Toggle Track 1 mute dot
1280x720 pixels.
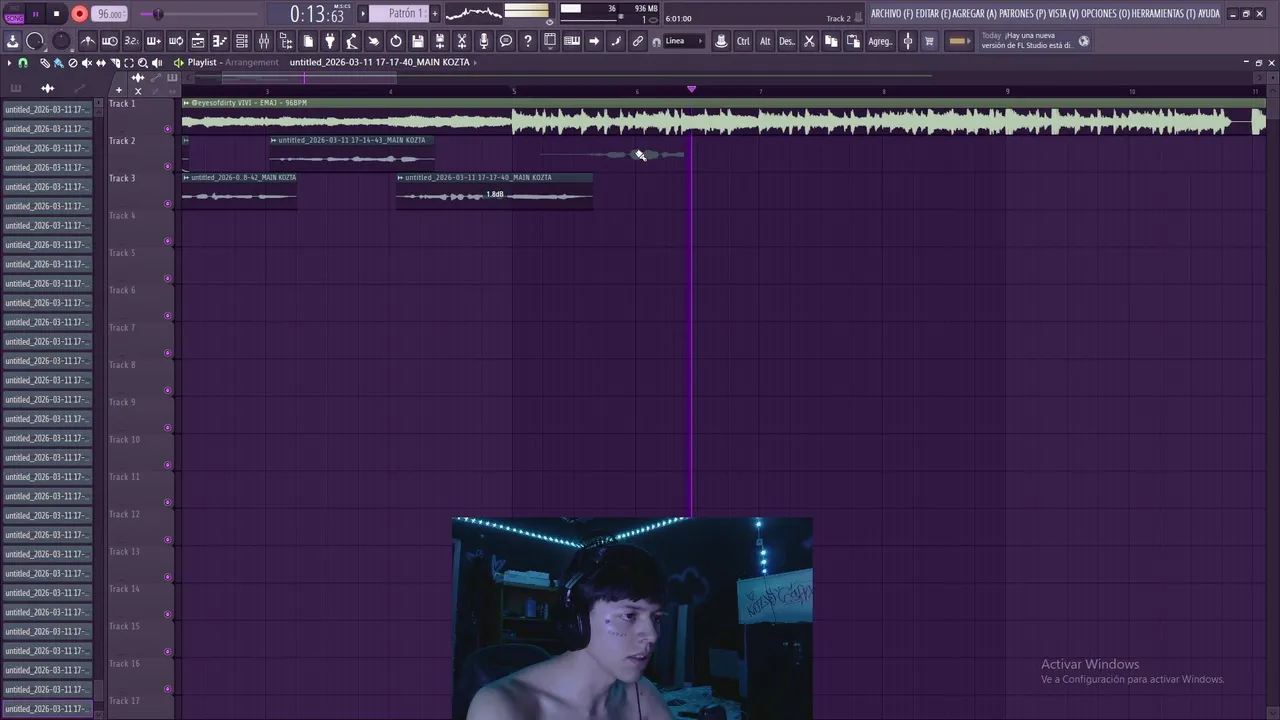coord(167,129)
